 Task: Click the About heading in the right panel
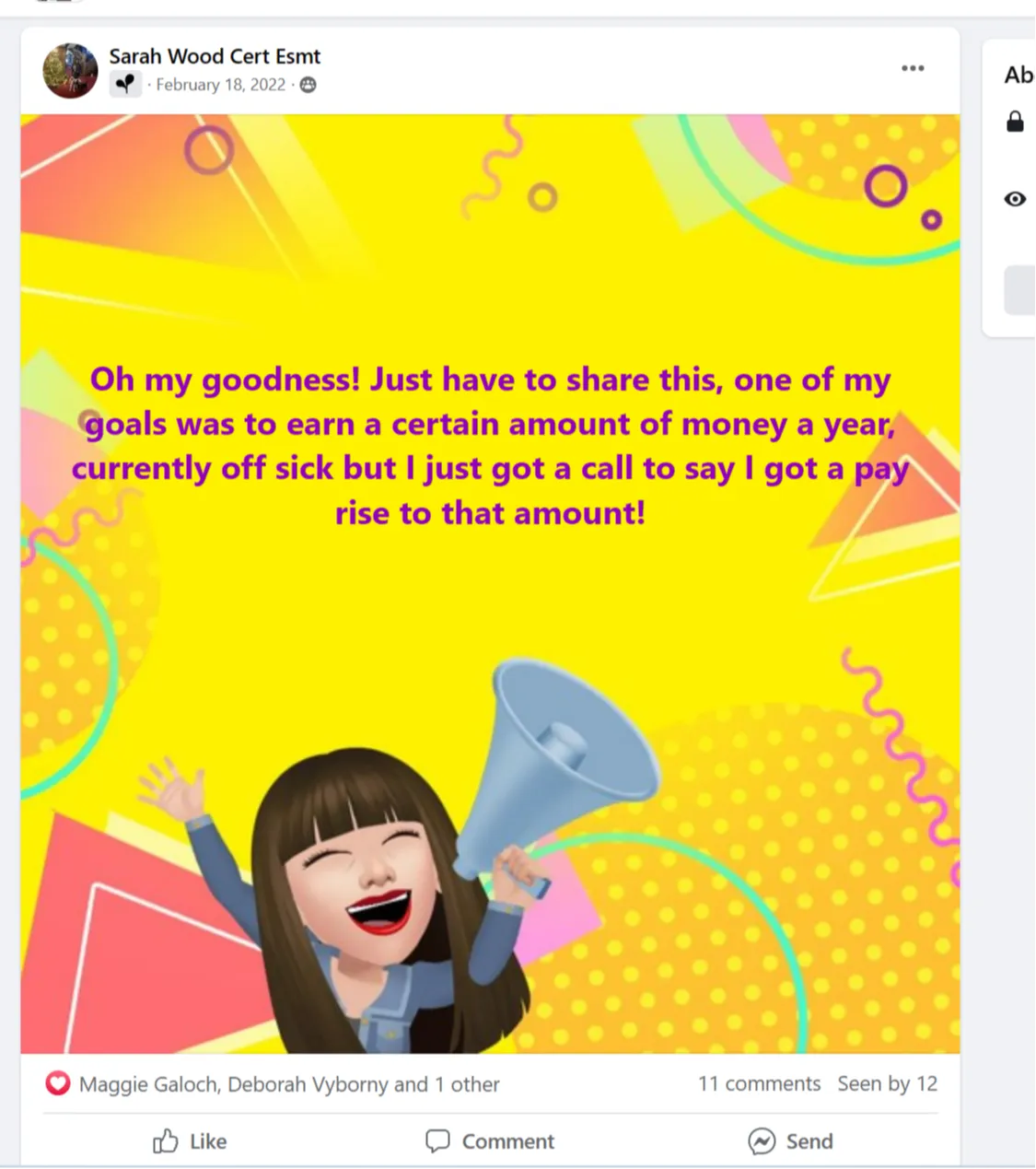tap(1019, 75)
